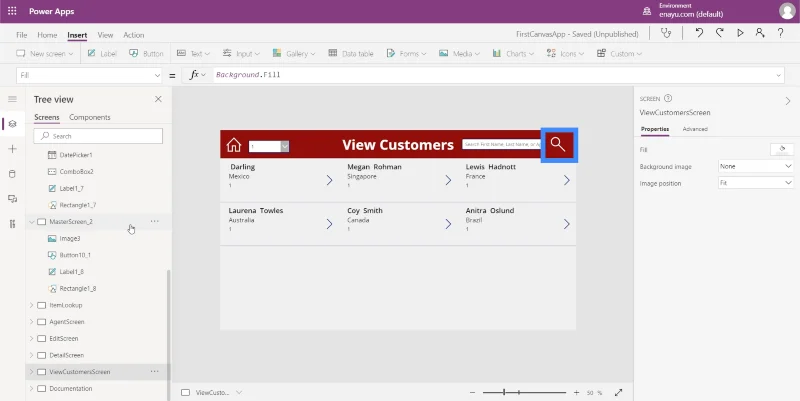Expand the AgentScreen node

32,322
